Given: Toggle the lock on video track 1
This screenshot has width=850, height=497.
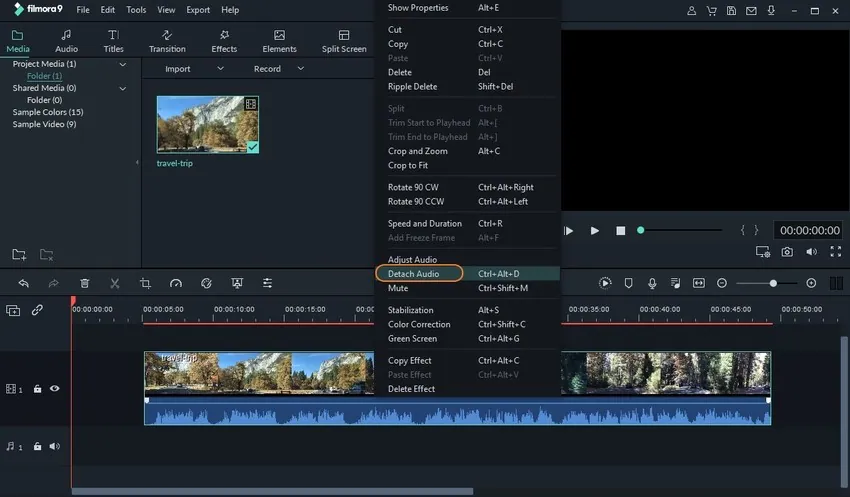Looking at the screenshot, I should (x=37, y=388).
